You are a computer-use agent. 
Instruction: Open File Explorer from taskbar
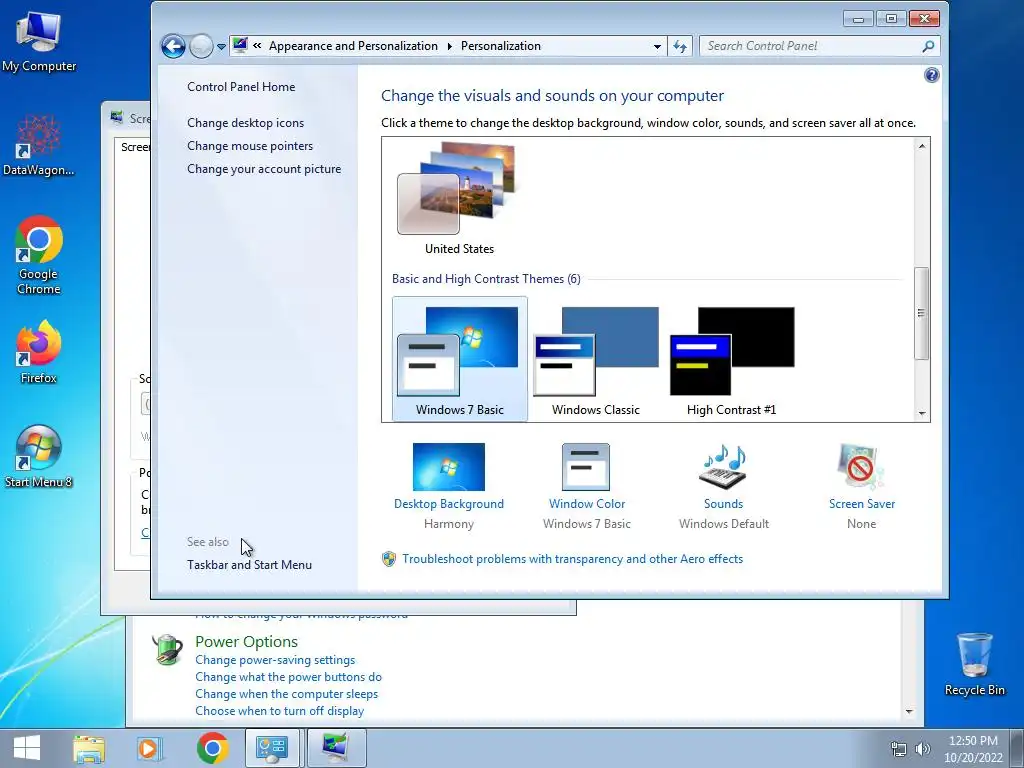pos(89,748)
